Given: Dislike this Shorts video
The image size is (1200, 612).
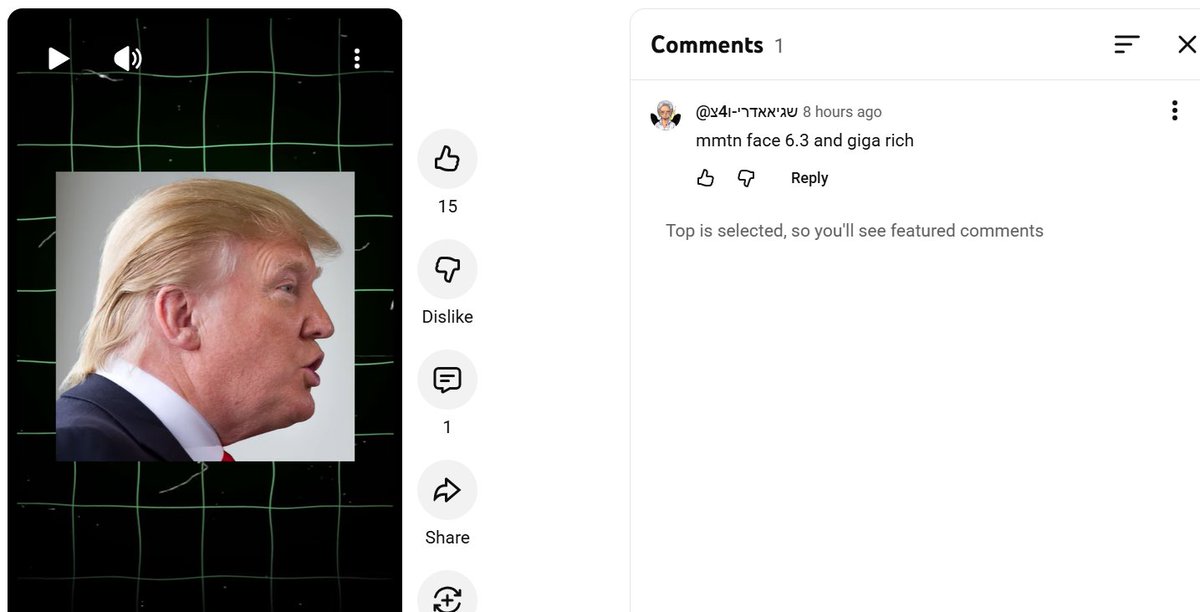Looking at the screenshot, I should click(447, 269).
